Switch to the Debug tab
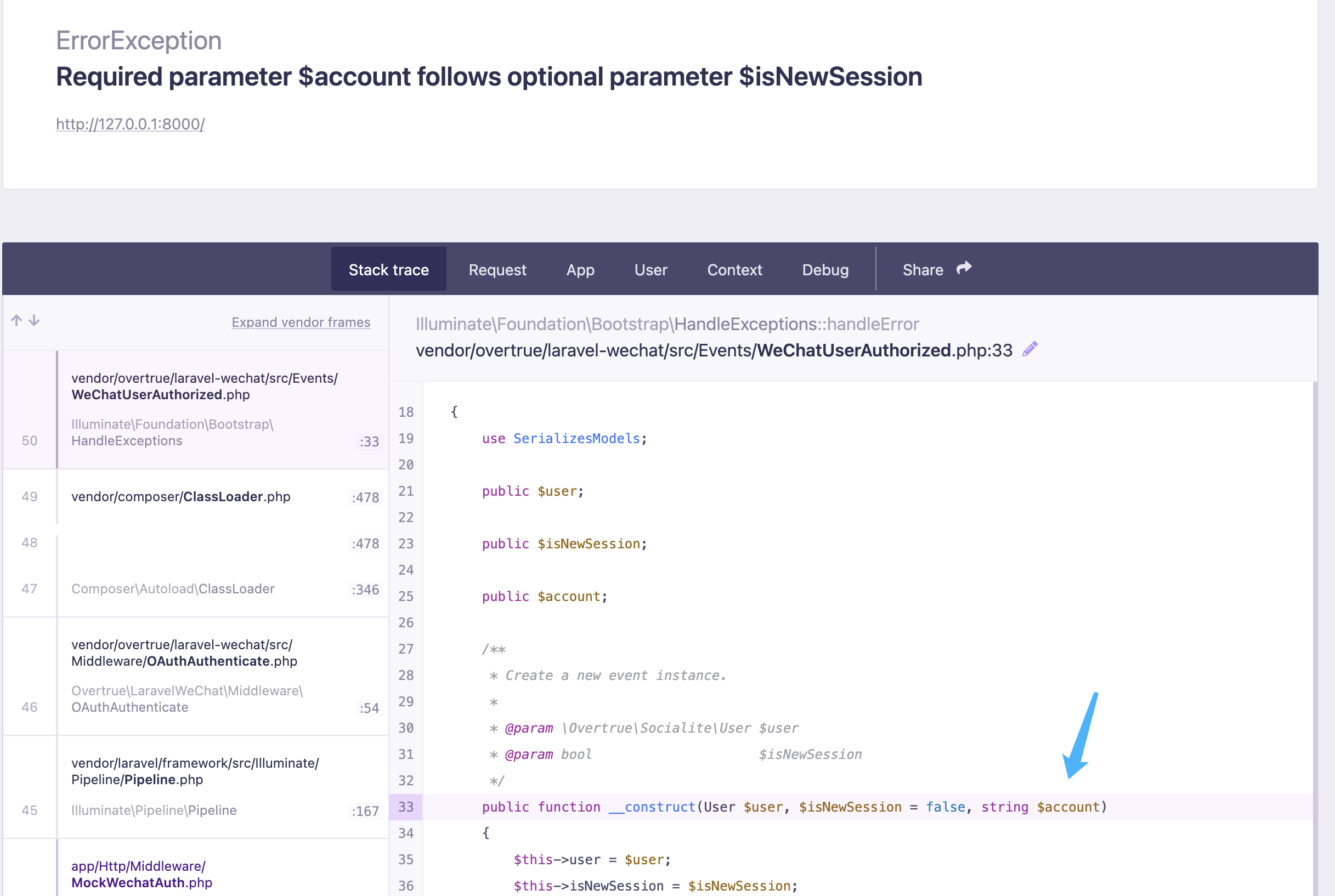This screenshot has width=1335, height=896. click(x=825, y=269)
